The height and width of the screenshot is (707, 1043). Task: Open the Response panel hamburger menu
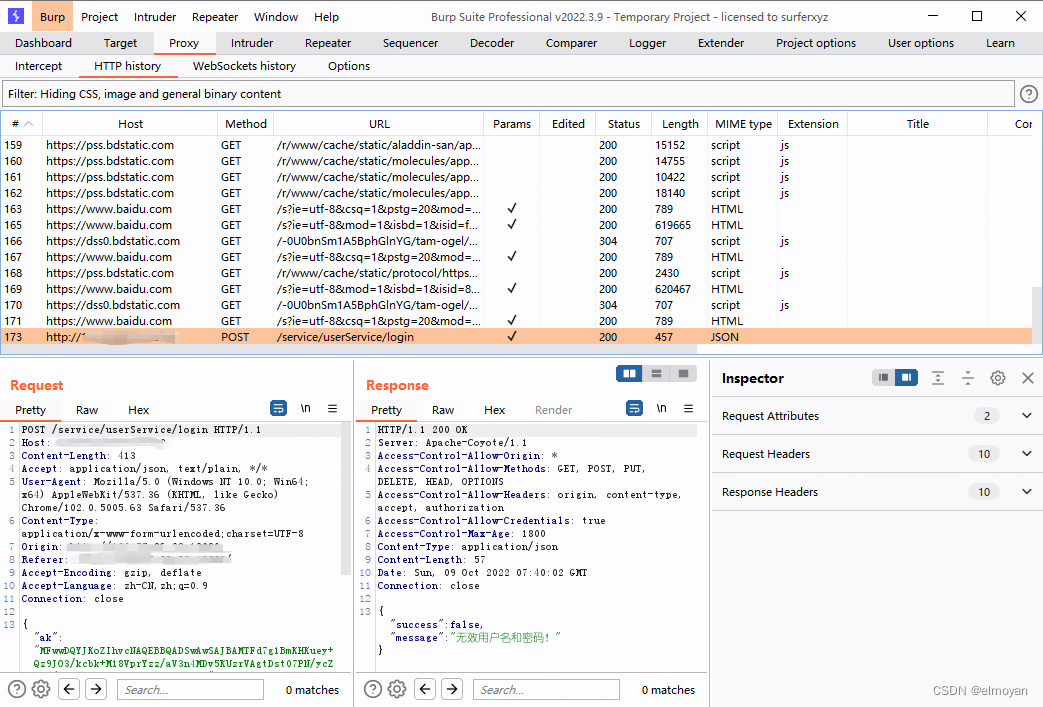click(688, 408)
